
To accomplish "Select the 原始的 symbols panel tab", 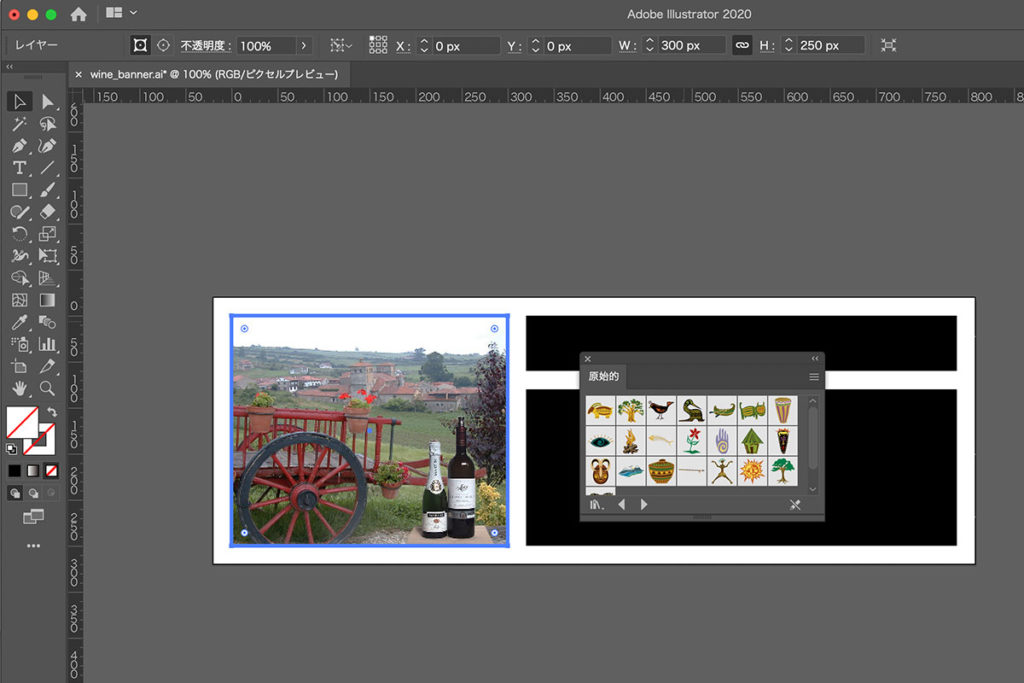I will click(603, 377).
